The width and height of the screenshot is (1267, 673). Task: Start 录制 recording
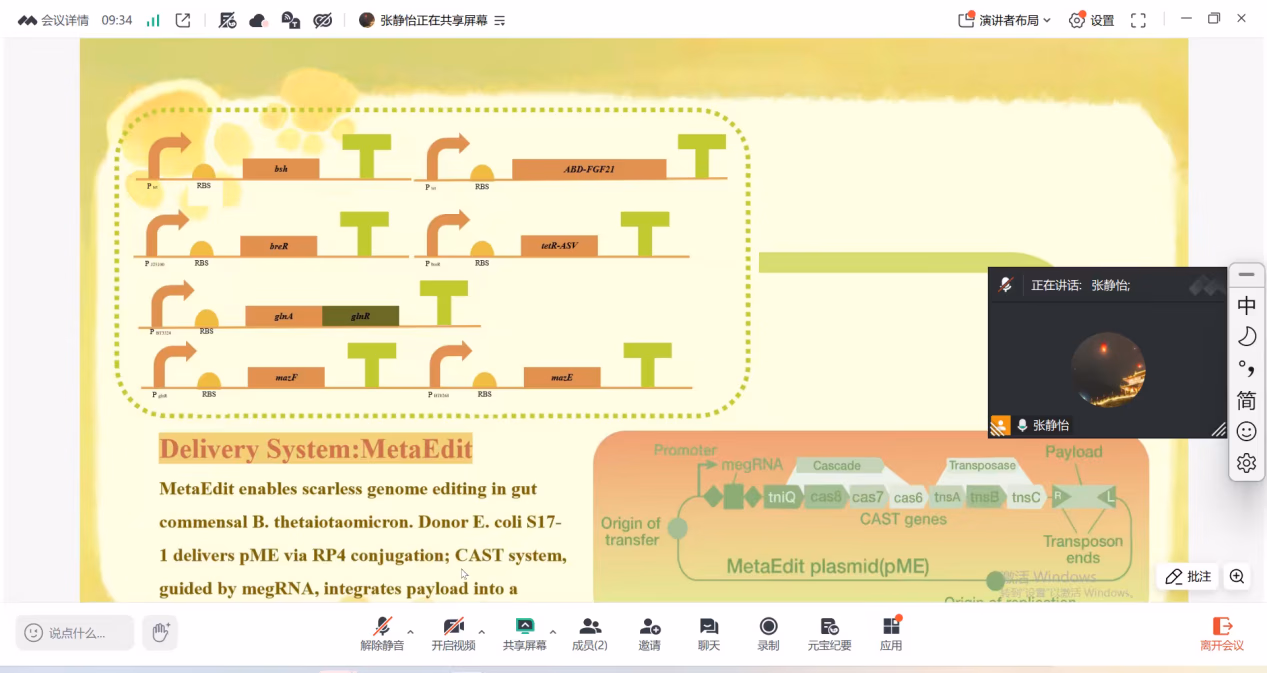click(768, 634)
